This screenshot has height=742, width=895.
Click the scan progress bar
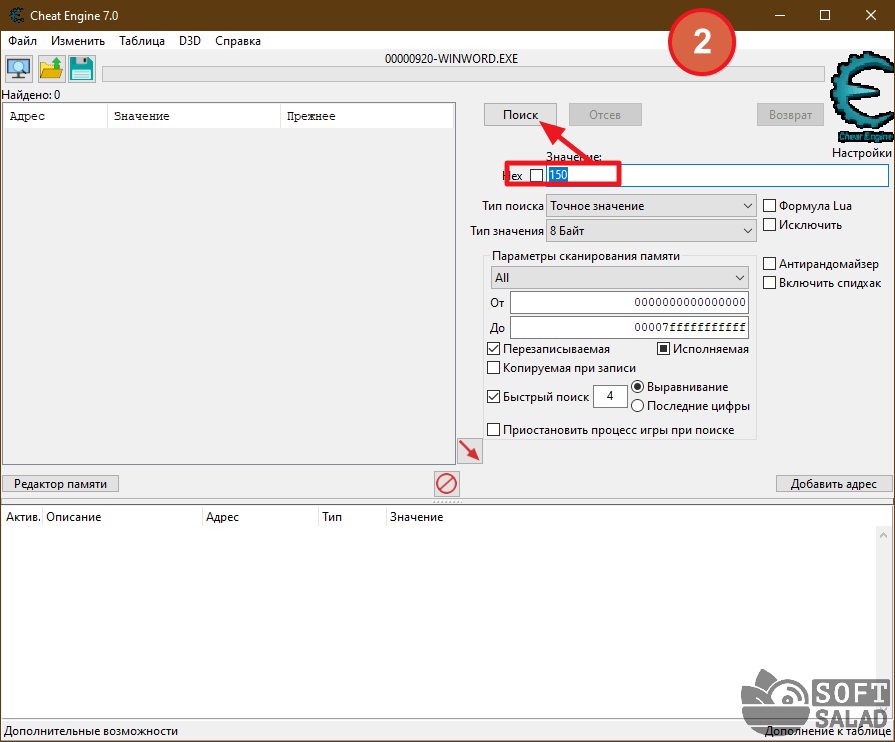pos(463,74)
